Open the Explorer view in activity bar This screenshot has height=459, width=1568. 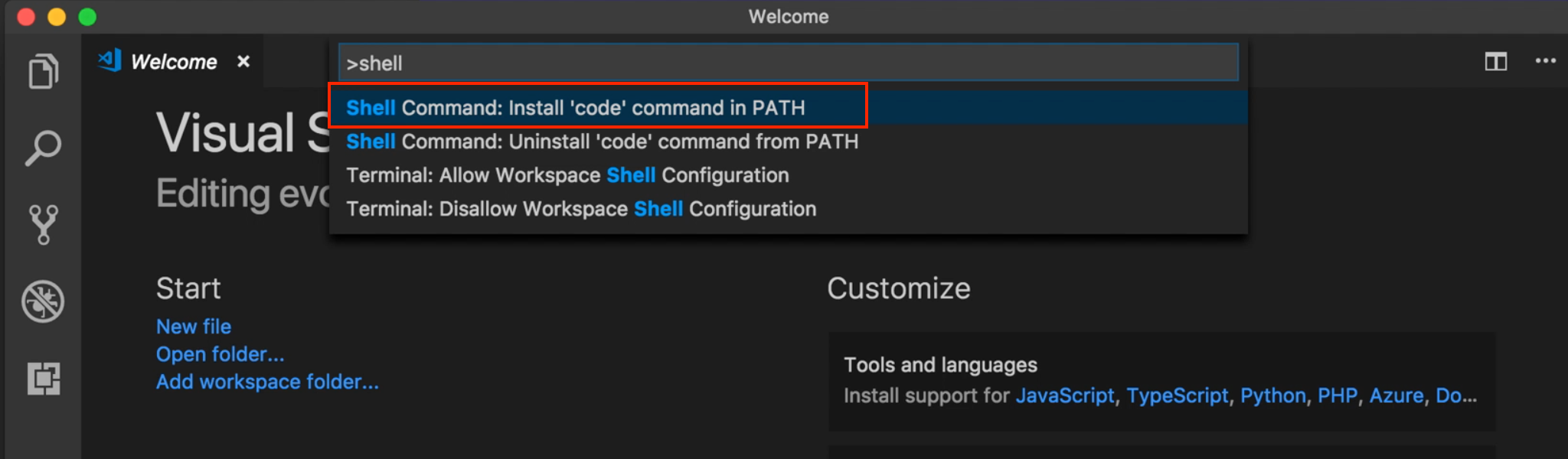pyautogui.click(x=43, y=71)
